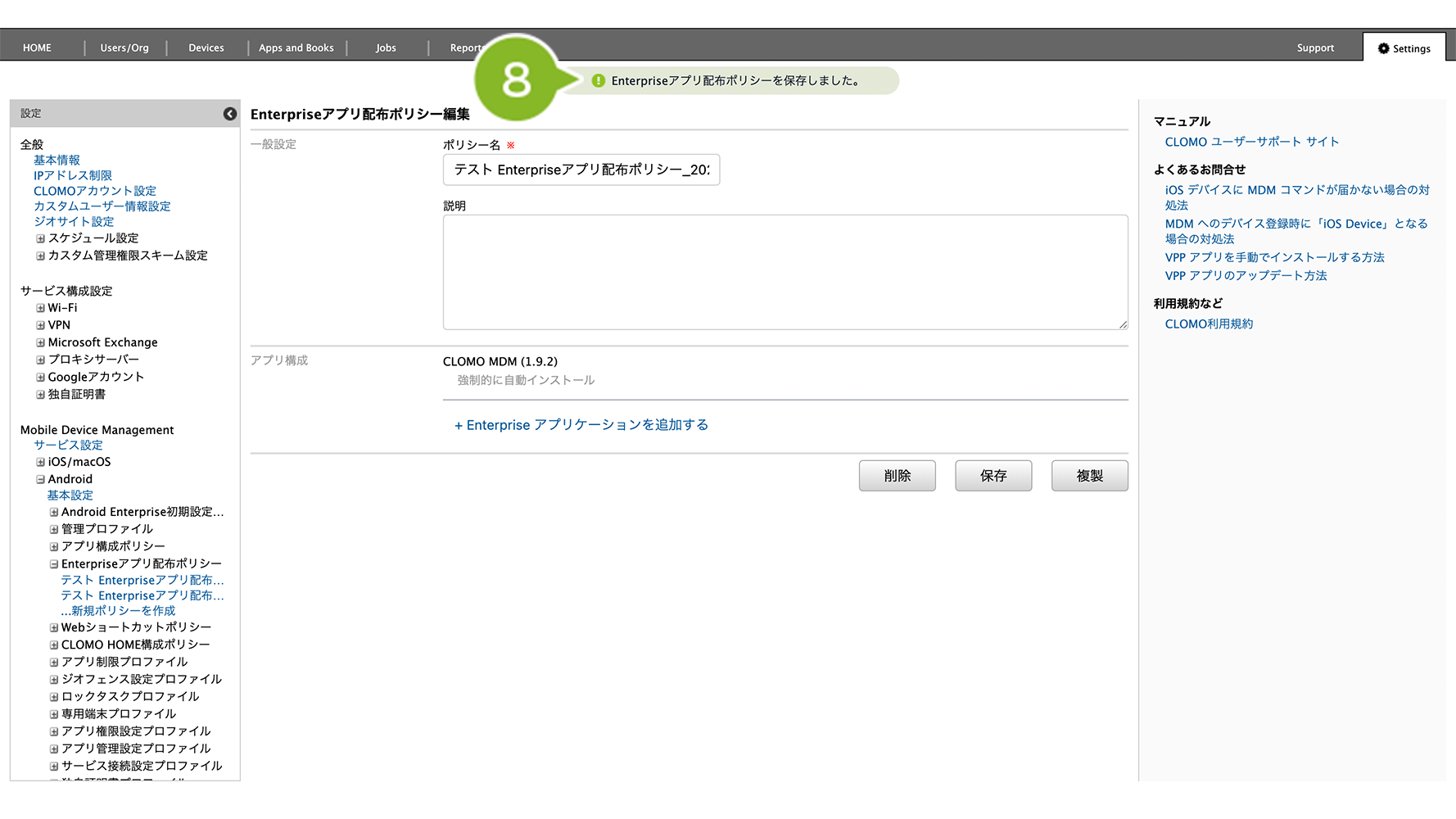Expand the iOS/macOS tree node

click(40, 462)
